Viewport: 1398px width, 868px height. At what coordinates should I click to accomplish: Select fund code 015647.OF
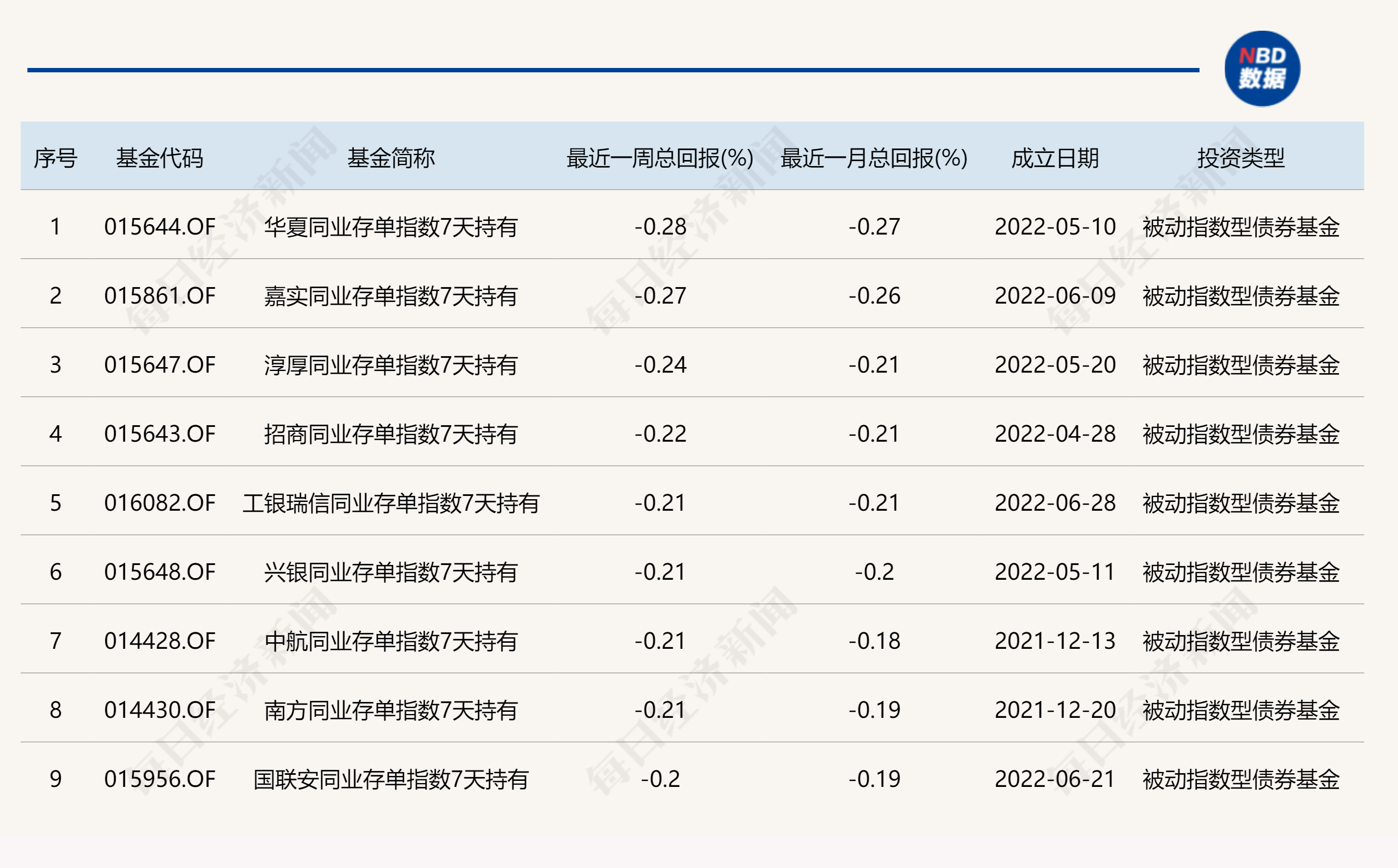click(160, 364)
